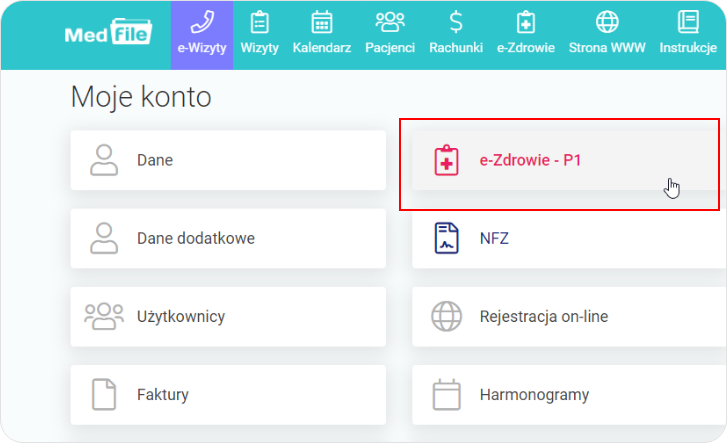Open Wizyty clipboard icon
The height and width of the screenshot is (443, 727).
pos(260,23)
